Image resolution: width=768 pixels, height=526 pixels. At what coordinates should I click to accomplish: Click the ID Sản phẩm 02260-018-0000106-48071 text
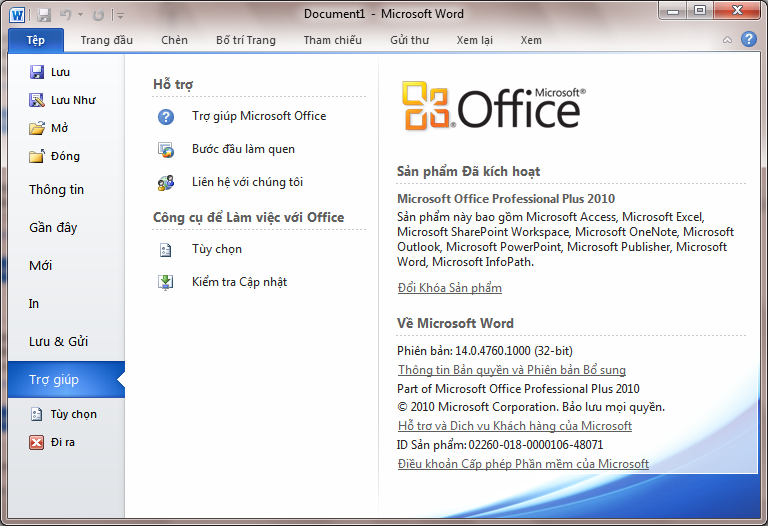(x=500, y=445)
